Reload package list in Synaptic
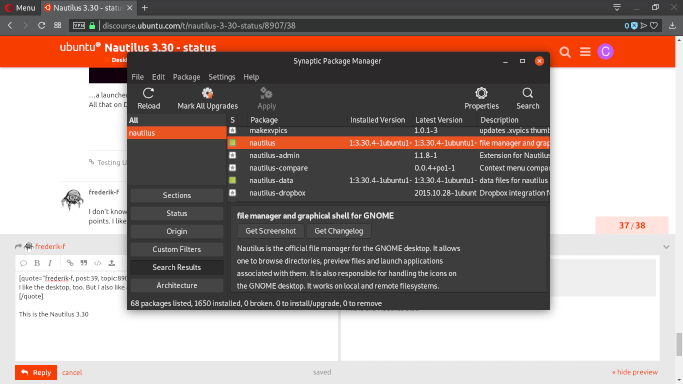Image resolution: width=683 pixels, height=384 pixels. [x=149, y=98]
